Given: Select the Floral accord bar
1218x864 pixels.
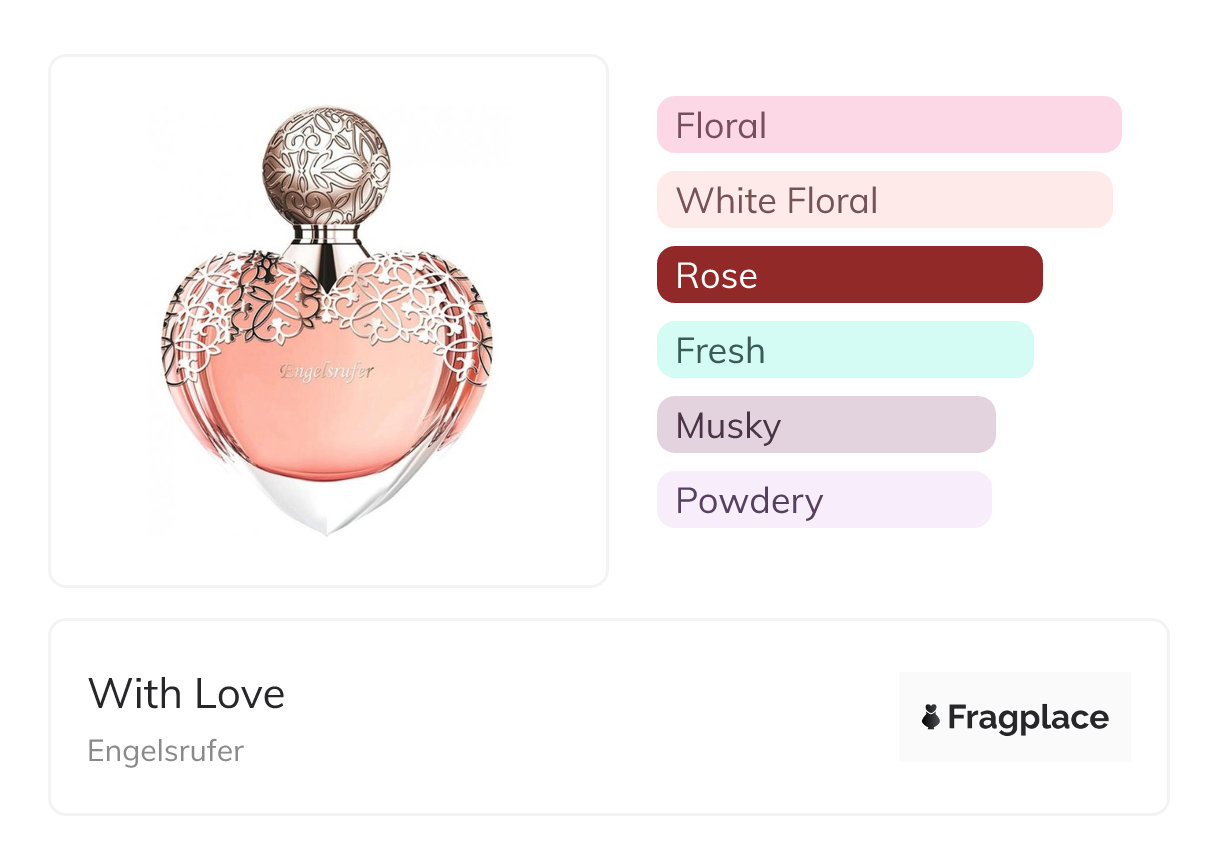Looking at the screenshot, I should [888, 125].
